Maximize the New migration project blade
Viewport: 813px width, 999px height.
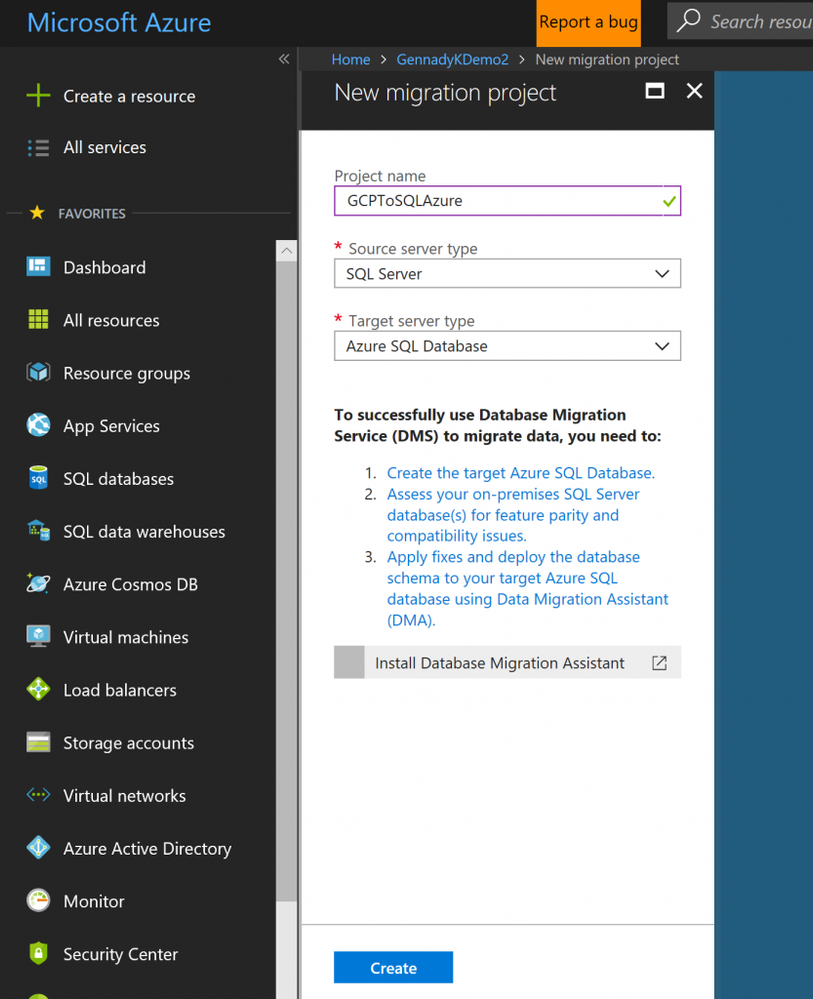point(655,91)
